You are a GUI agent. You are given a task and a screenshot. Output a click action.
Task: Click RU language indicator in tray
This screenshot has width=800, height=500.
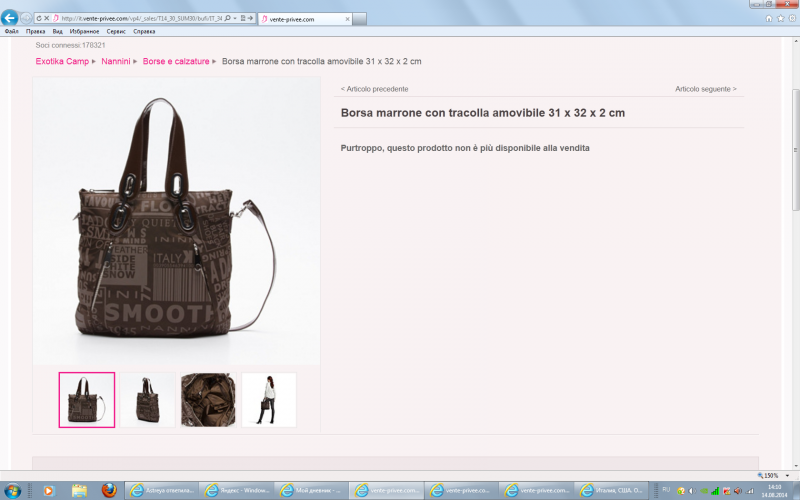tap(666, 490)
